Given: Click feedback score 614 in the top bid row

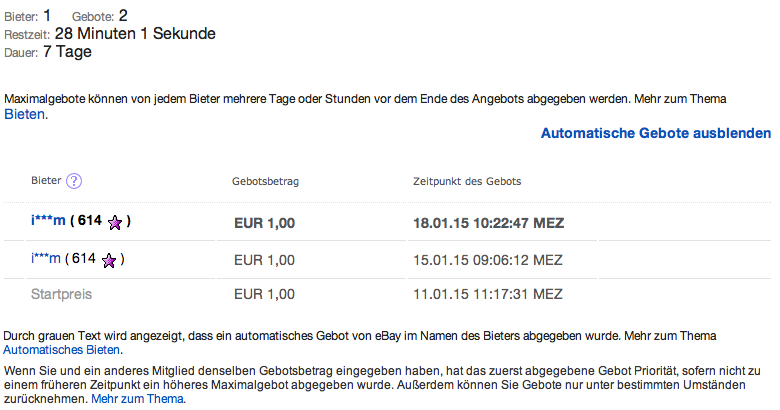Looking at the screenshot, I should pos(88,222).
